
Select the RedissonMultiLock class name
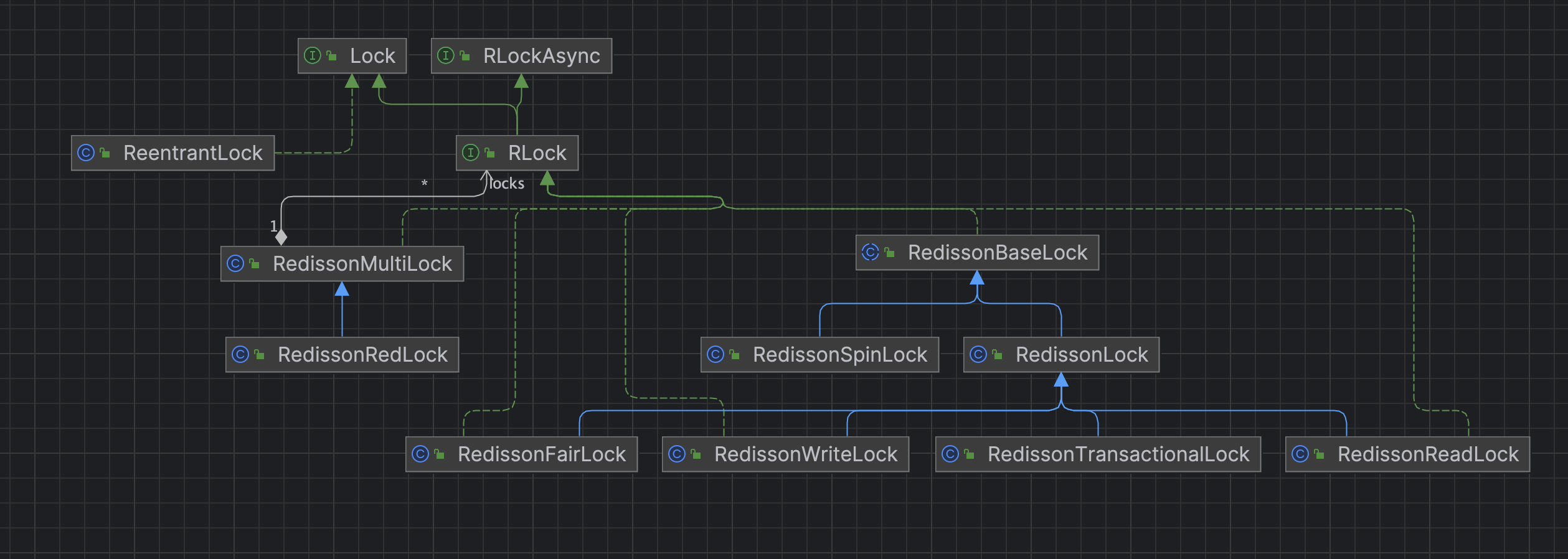pyautogui.click(x=362, y=264)
